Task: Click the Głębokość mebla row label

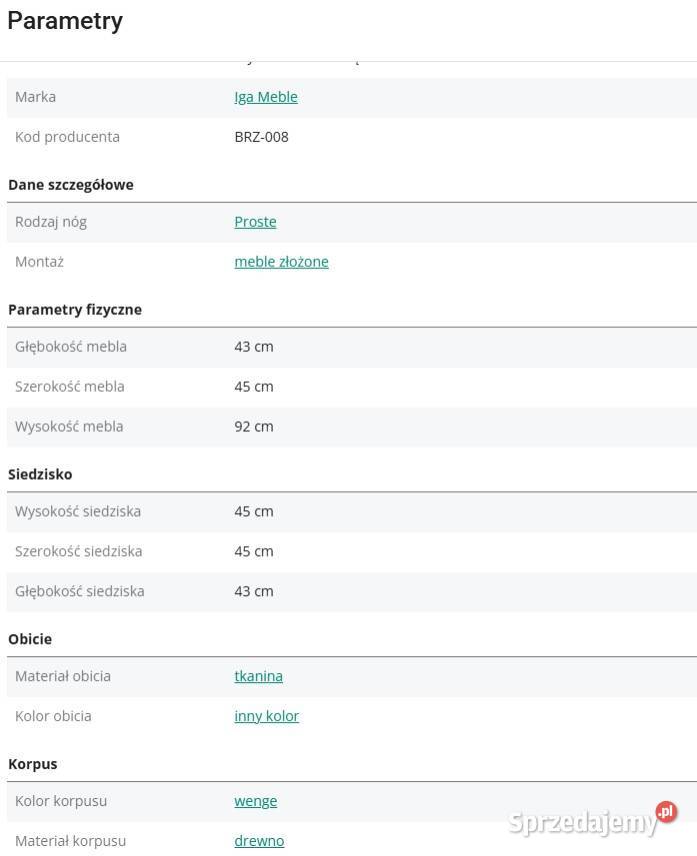Action: (71, 347)
